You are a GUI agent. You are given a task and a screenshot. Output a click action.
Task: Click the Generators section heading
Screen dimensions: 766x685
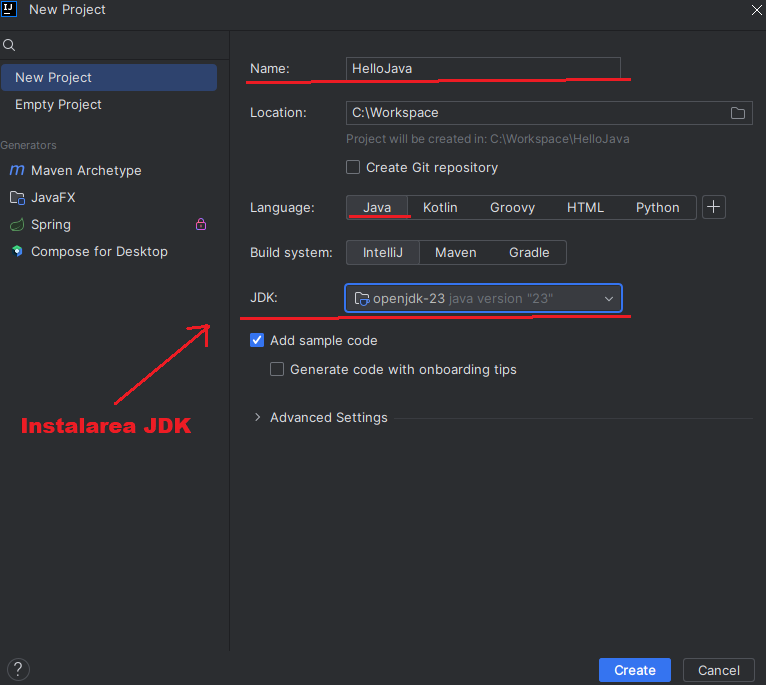click(x=28, y=145)
